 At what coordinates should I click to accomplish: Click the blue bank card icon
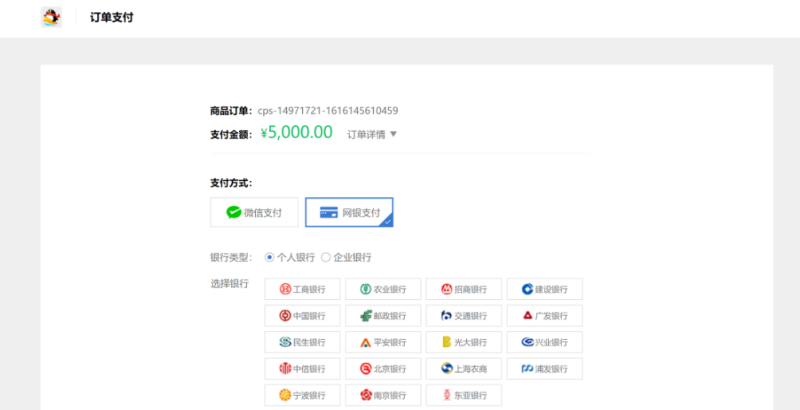[x=329, y=213]
